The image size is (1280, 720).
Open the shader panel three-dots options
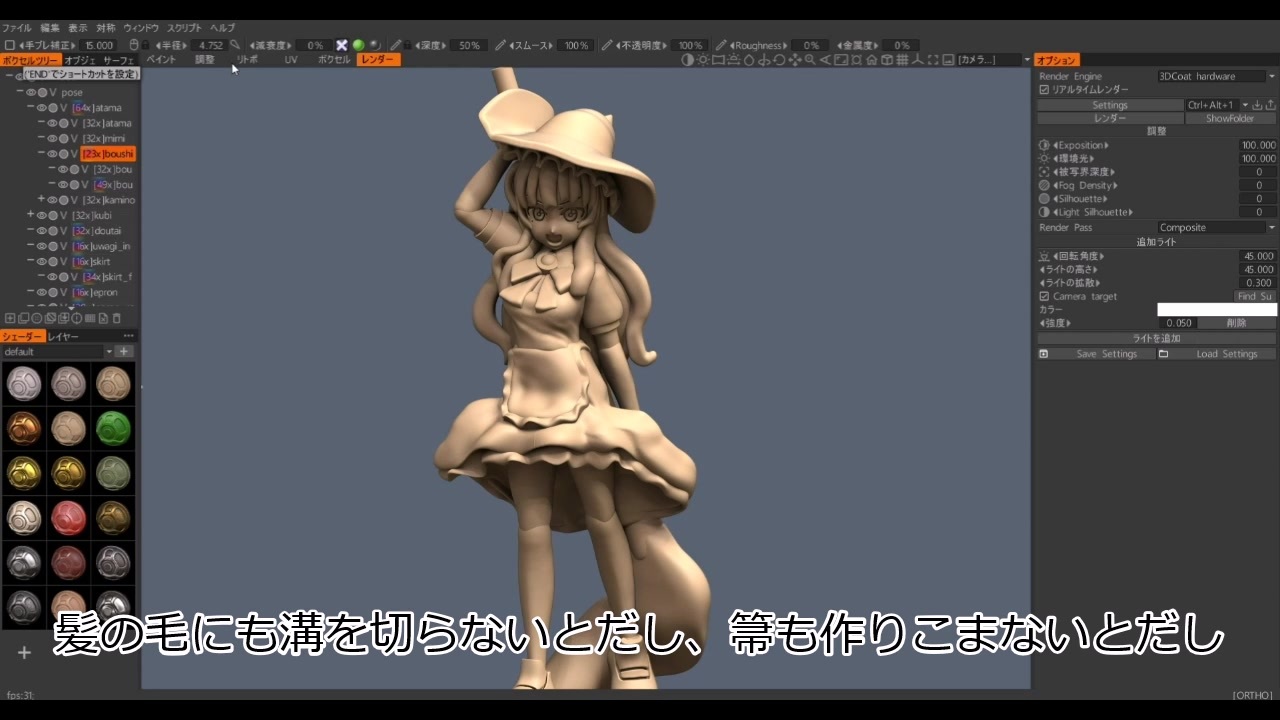(128, 337)
